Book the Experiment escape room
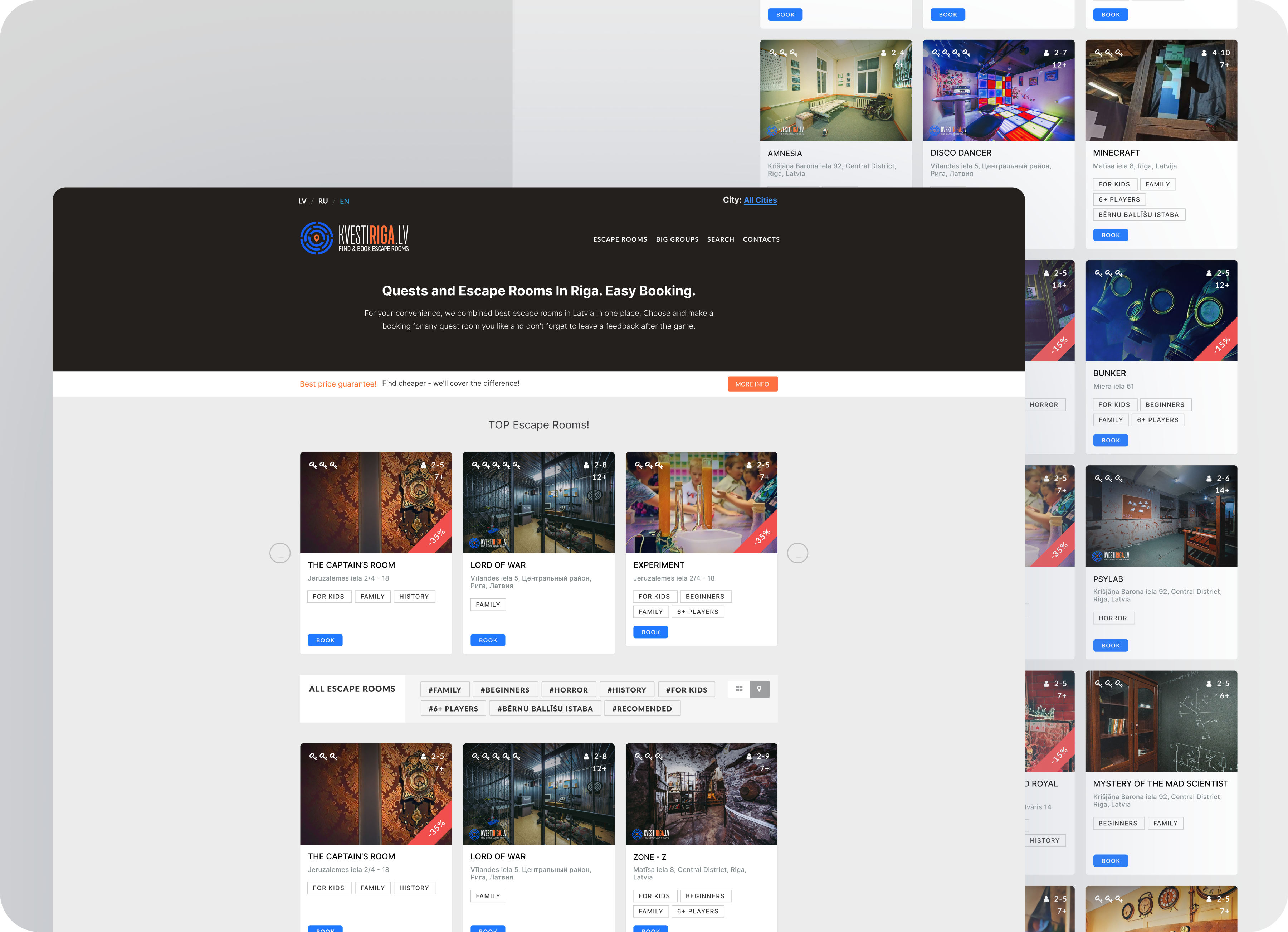The image size is (1288, 932). point(650,632)
